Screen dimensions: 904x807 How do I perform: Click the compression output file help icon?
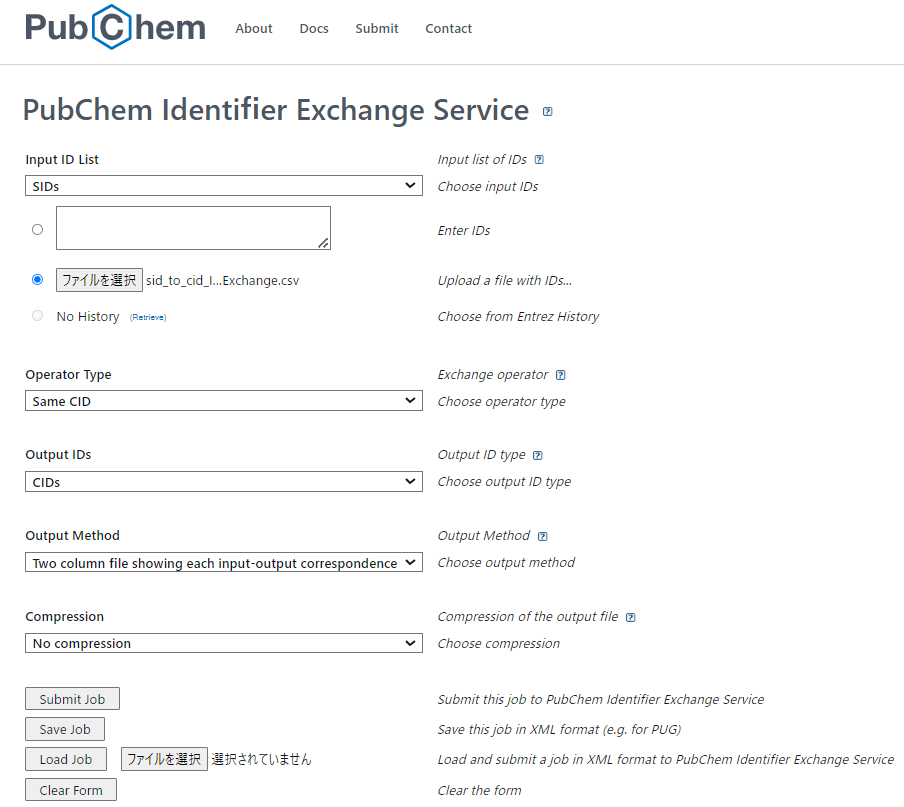(629, 616)
